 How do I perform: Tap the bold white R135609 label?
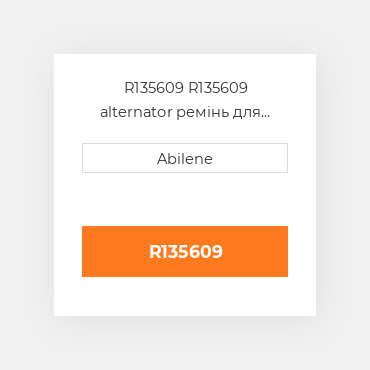coord(186,252)
